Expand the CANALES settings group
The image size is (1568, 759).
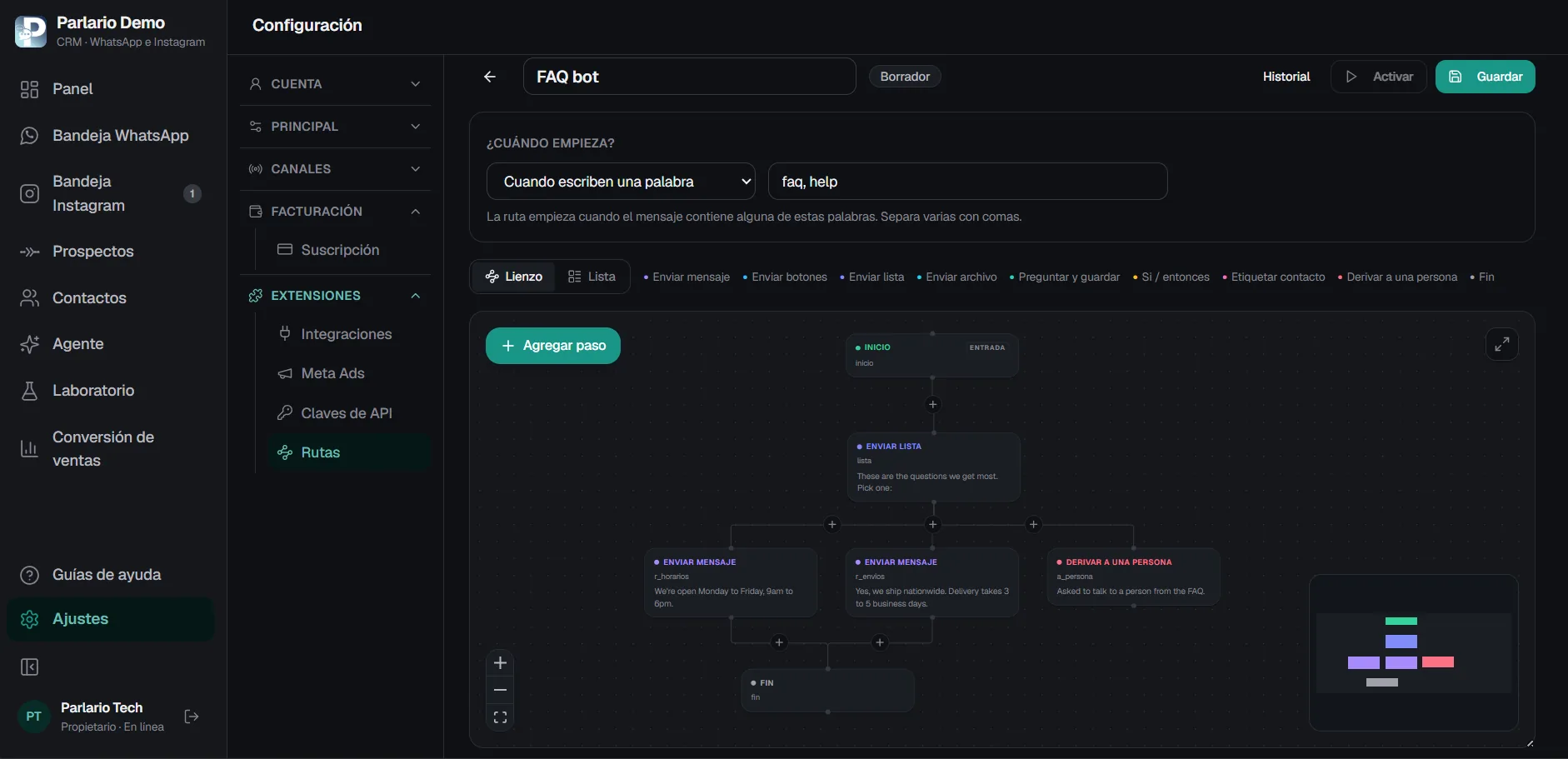(x=335, y=169)
